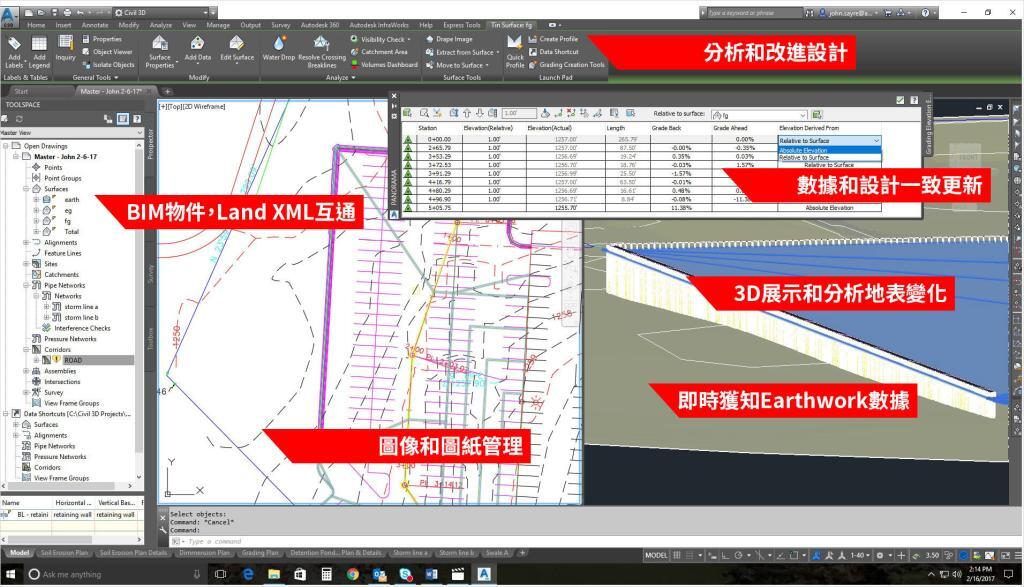1024x587 pixels.
Task: Open the application menu A logo button
Action: pyautogui.click(x=8, y=16)
